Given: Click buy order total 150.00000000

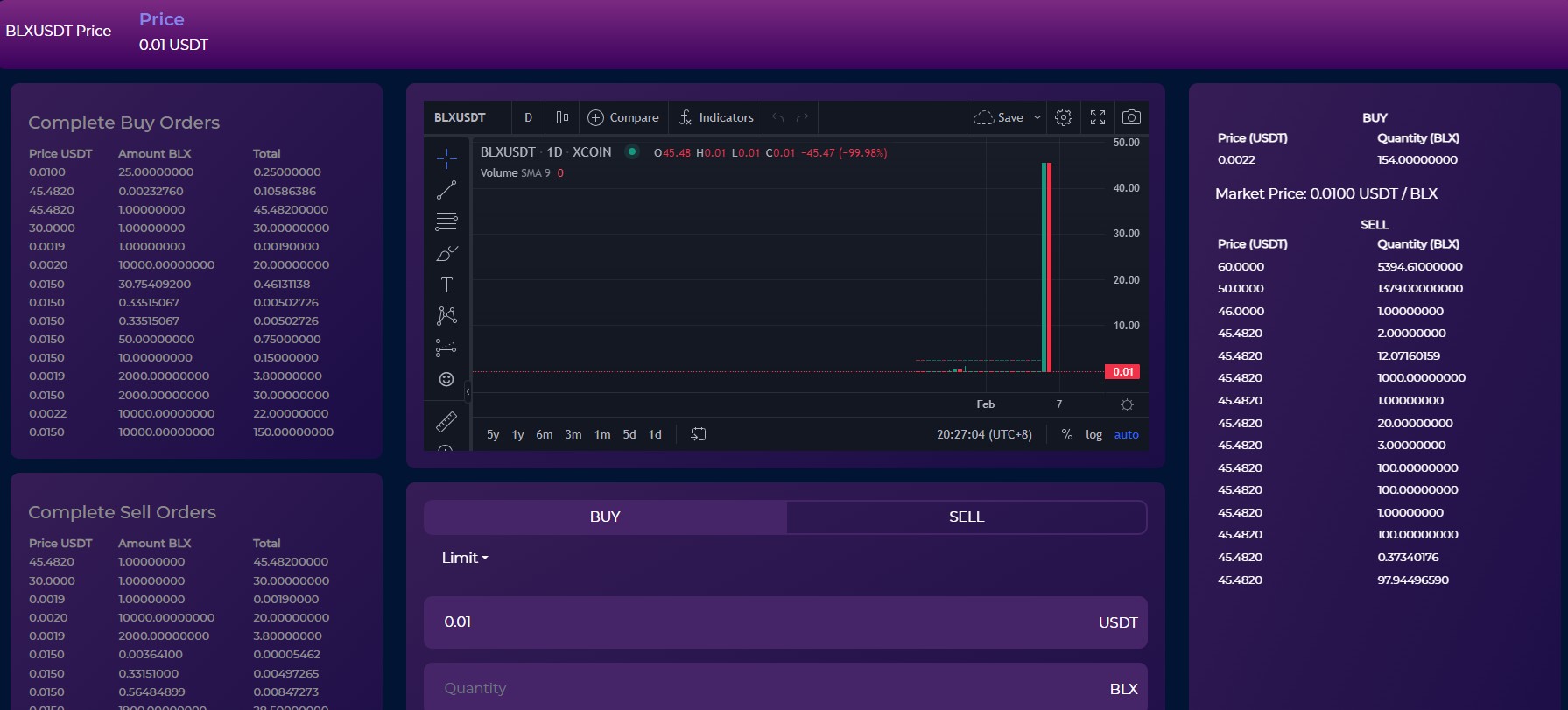Looking at the screenshot, I should point(293,432).
